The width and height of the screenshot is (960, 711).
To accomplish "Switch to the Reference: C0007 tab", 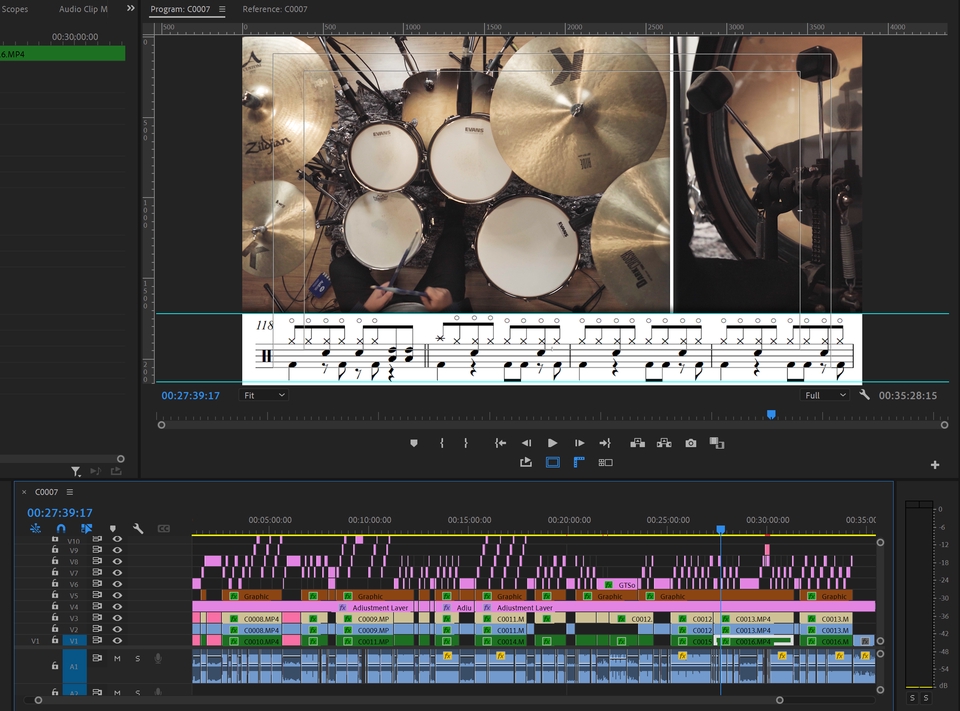I will pos(275,9).
